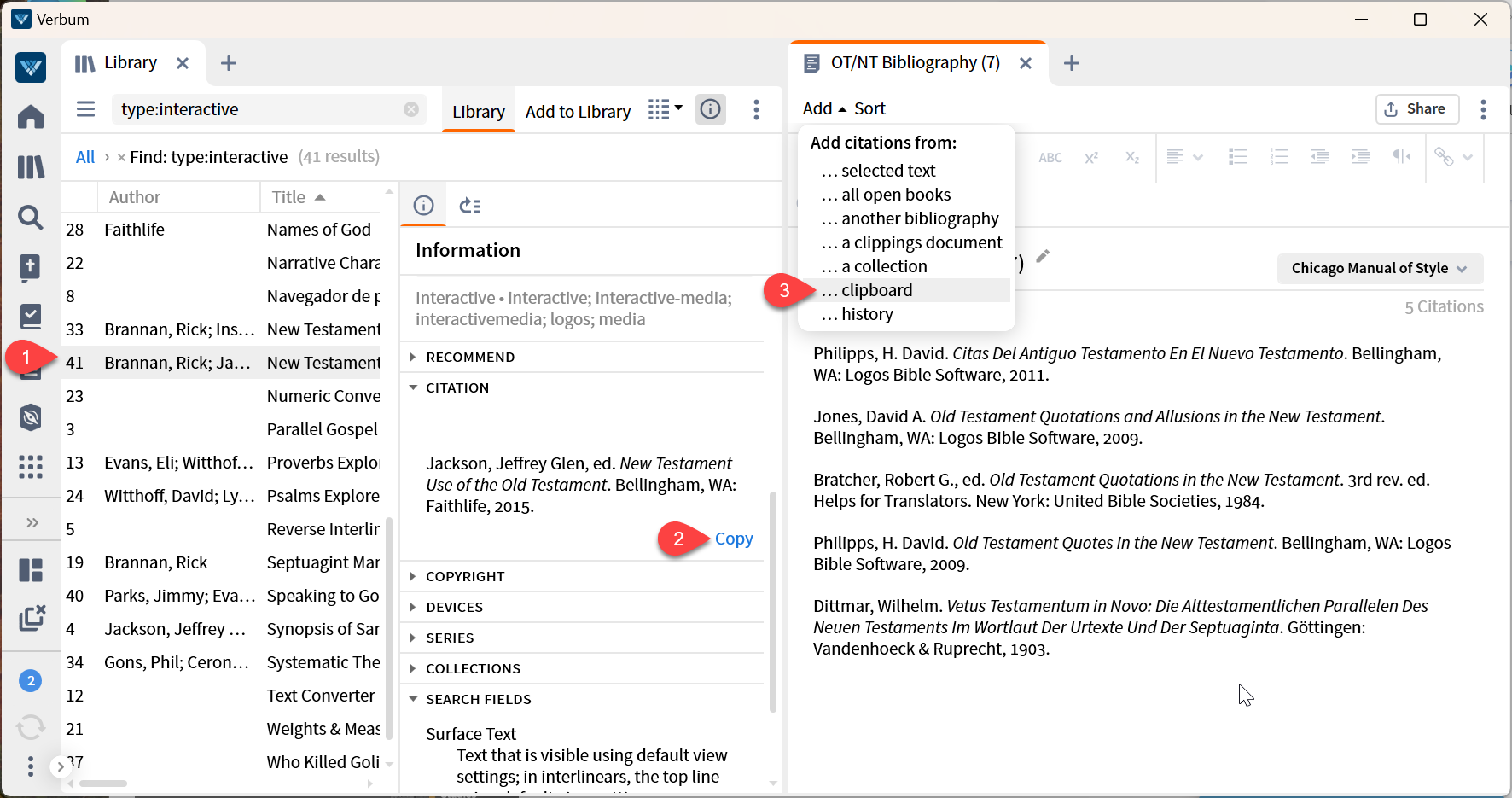Open the Library panel hamburger menu
1512x798 pixels.
(85, 109)
